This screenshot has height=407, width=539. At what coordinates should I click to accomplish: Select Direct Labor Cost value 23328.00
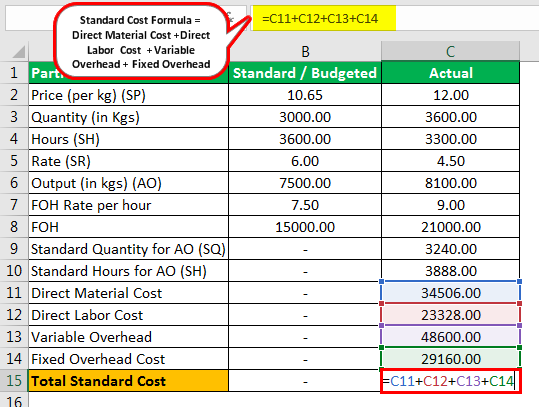pyautogui.click(x=451, y=315)
